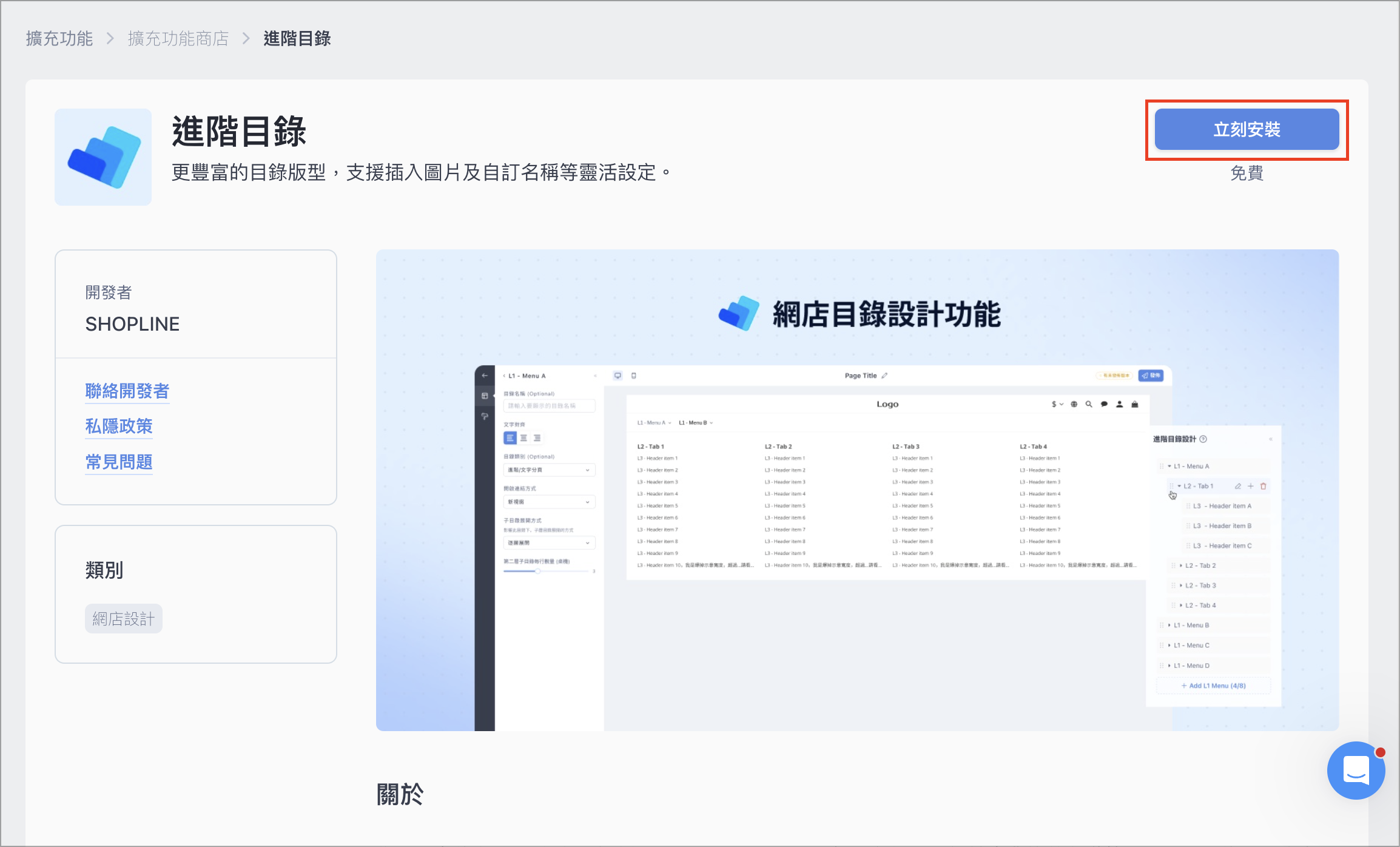Expand L2 - Tab 2 tree item
1400x847 pixels.
1181,565
